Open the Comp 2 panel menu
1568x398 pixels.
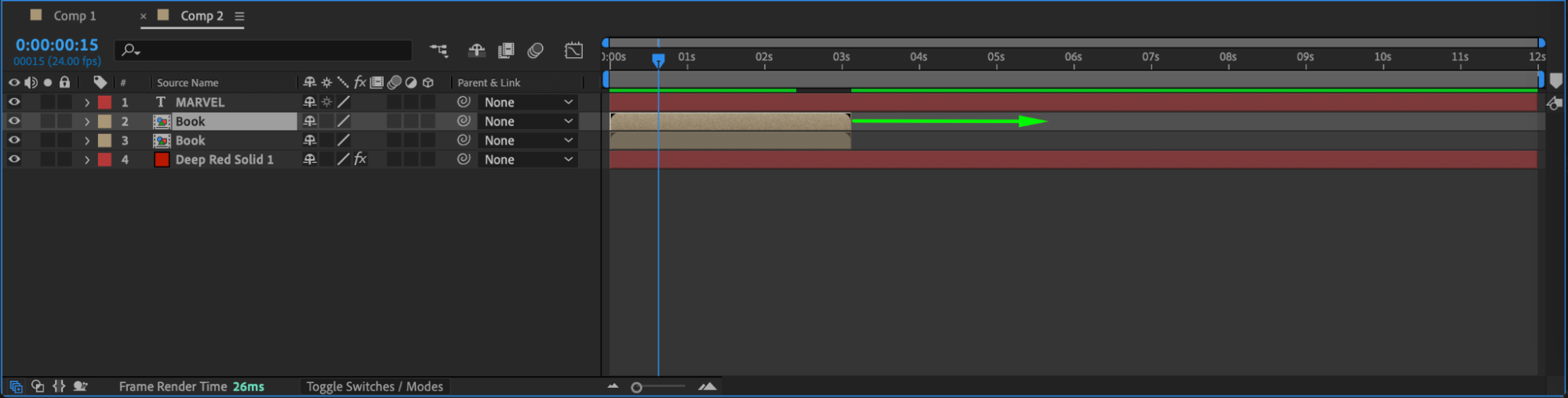[239, 16]
